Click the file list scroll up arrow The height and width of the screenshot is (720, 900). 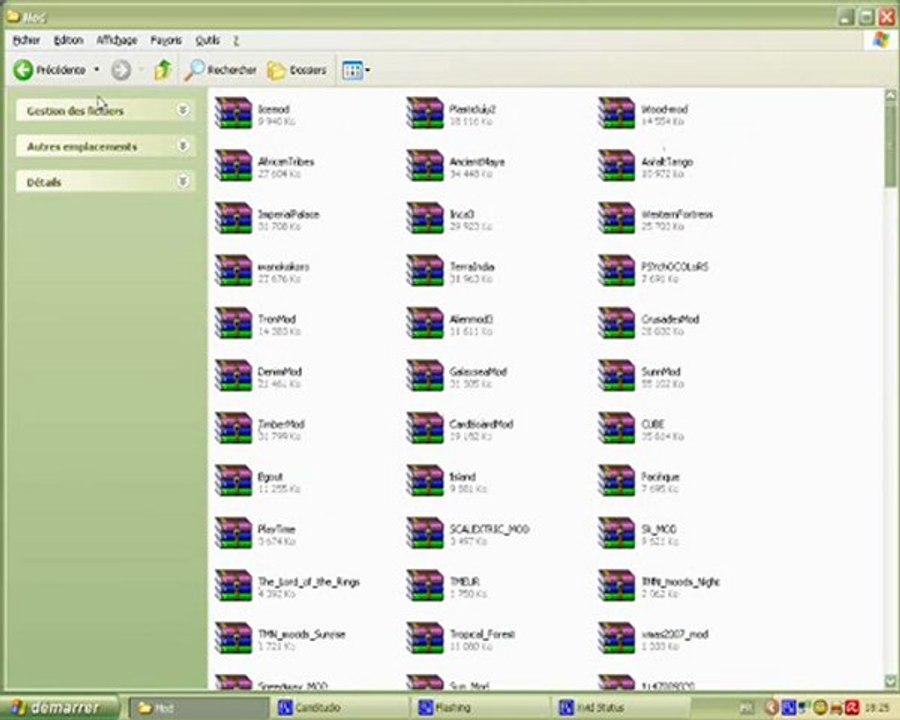click(890, 95)
